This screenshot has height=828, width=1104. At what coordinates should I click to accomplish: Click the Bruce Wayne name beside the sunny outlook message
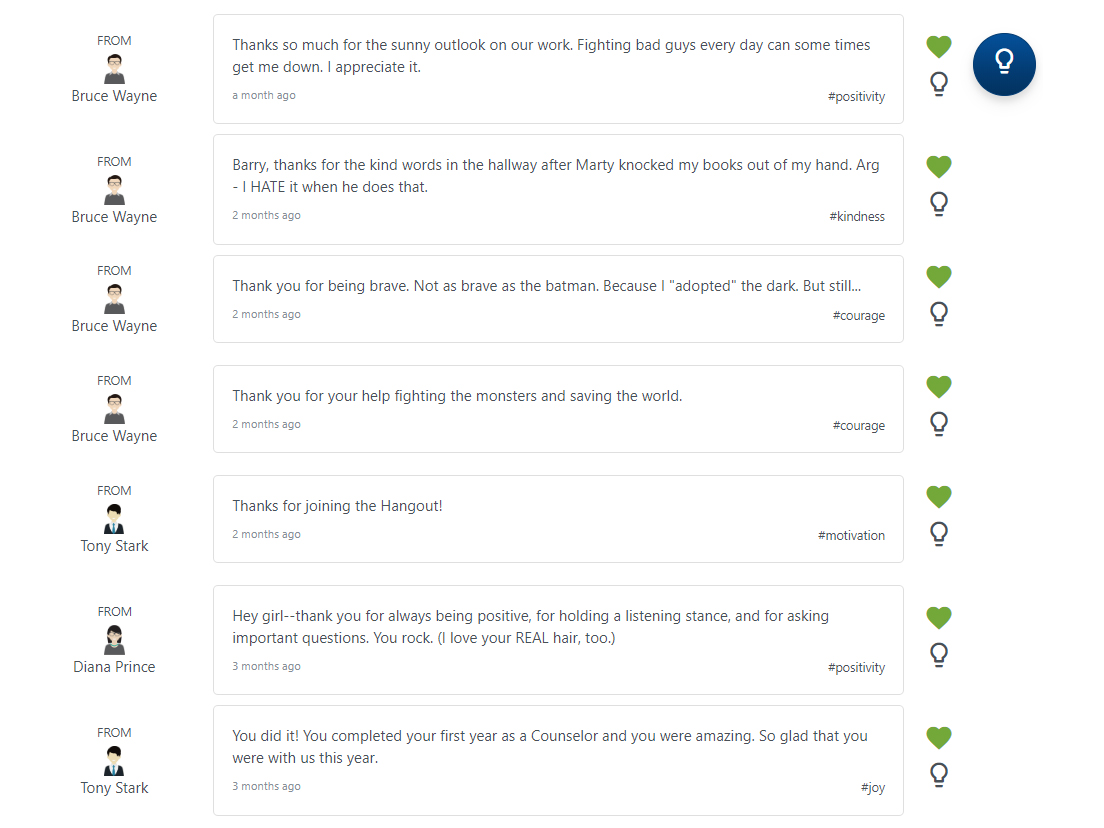tap(114, 96)
